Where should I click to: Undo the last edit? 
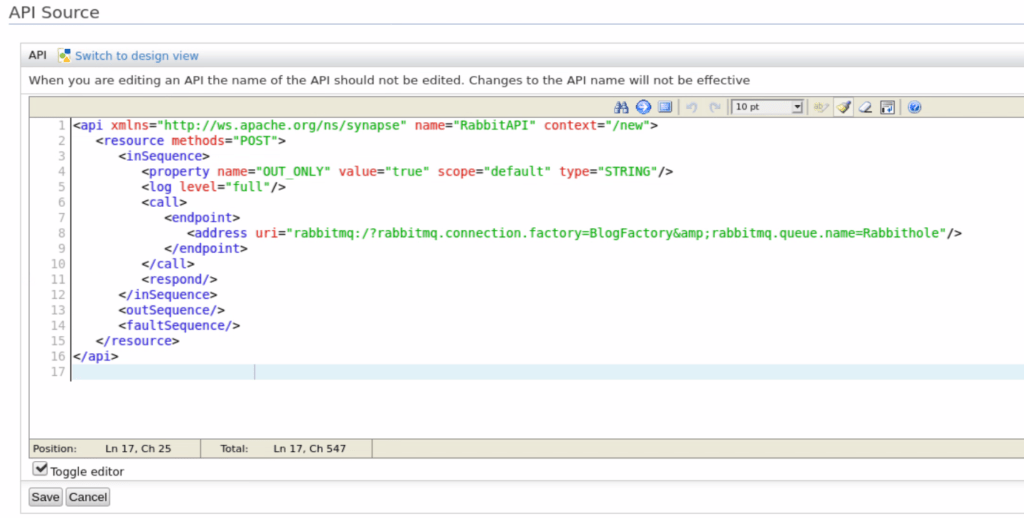click(x=692, y=107)
